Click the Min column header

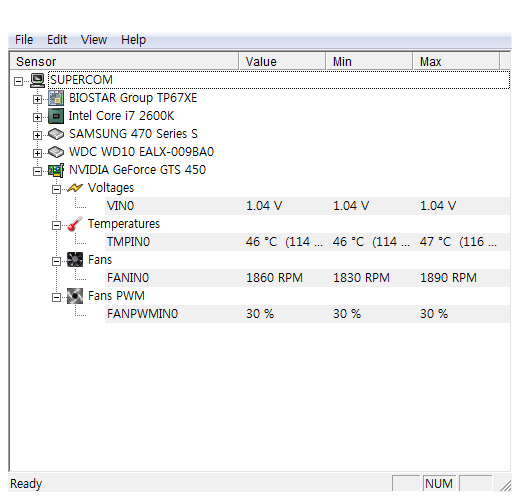point(369,61)
